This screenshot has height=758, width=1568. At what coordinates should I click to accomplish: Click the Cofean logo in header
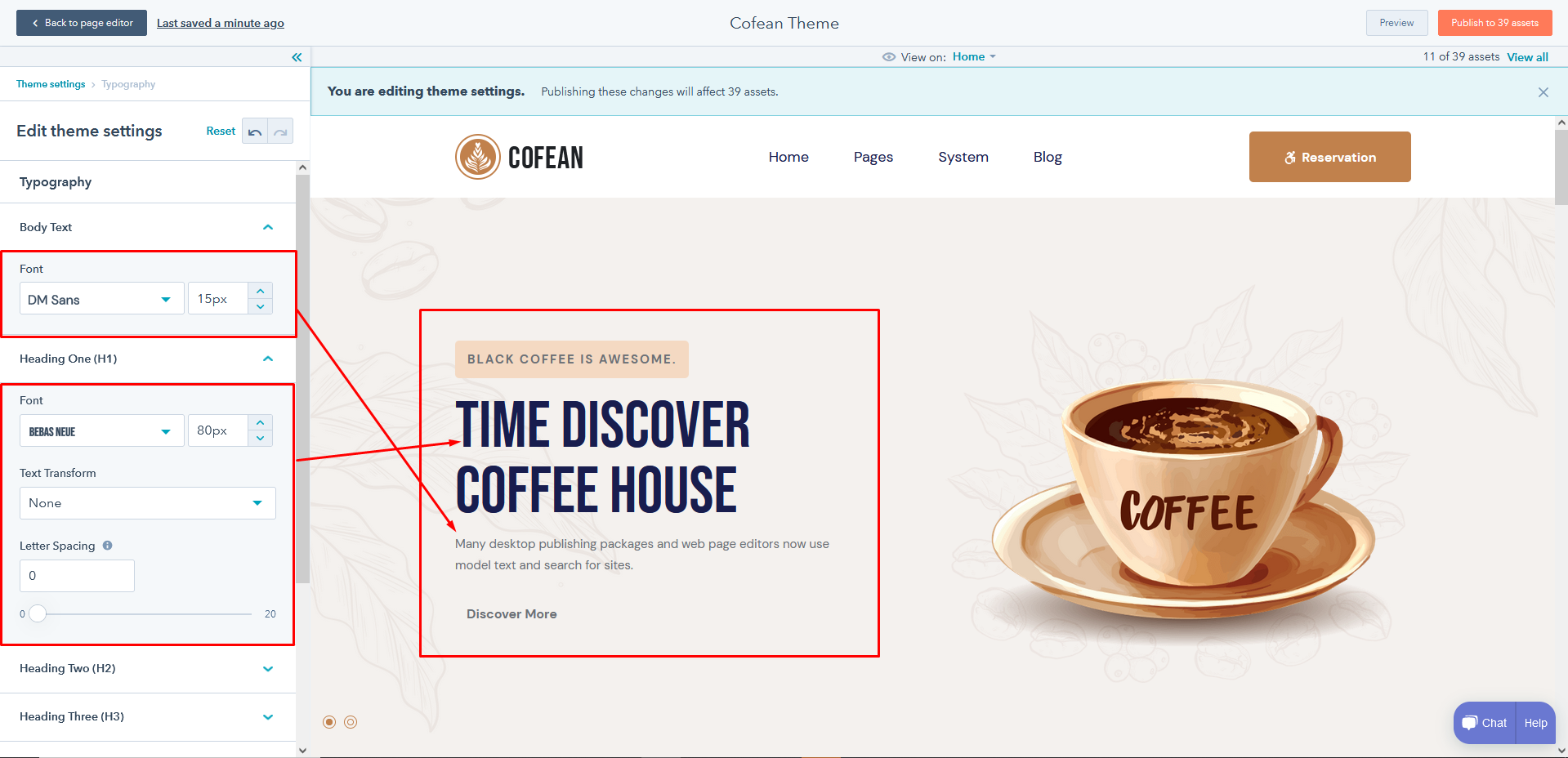[520, 157]
